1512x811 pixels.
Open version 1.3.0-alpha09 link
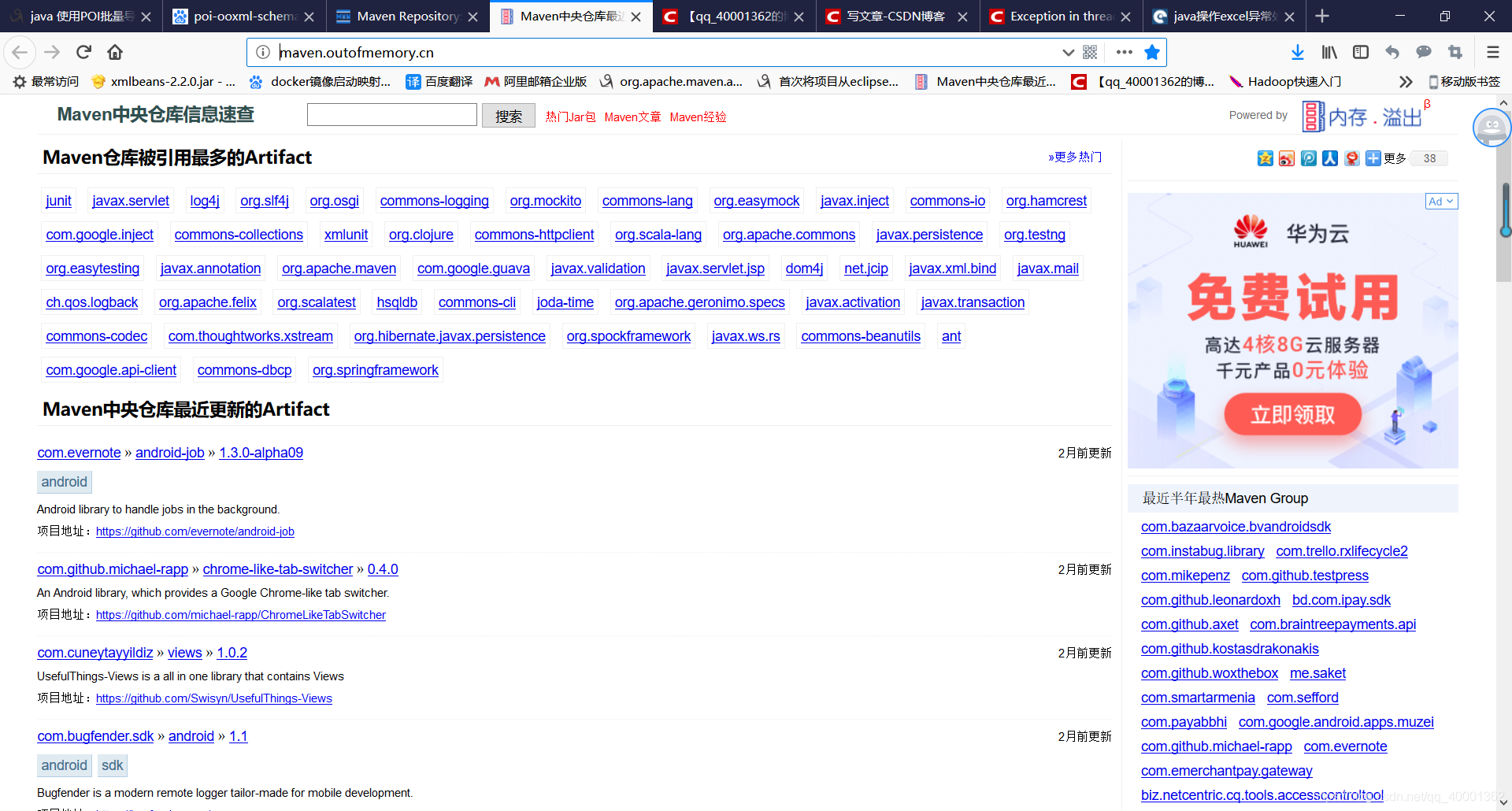(261, 453)
